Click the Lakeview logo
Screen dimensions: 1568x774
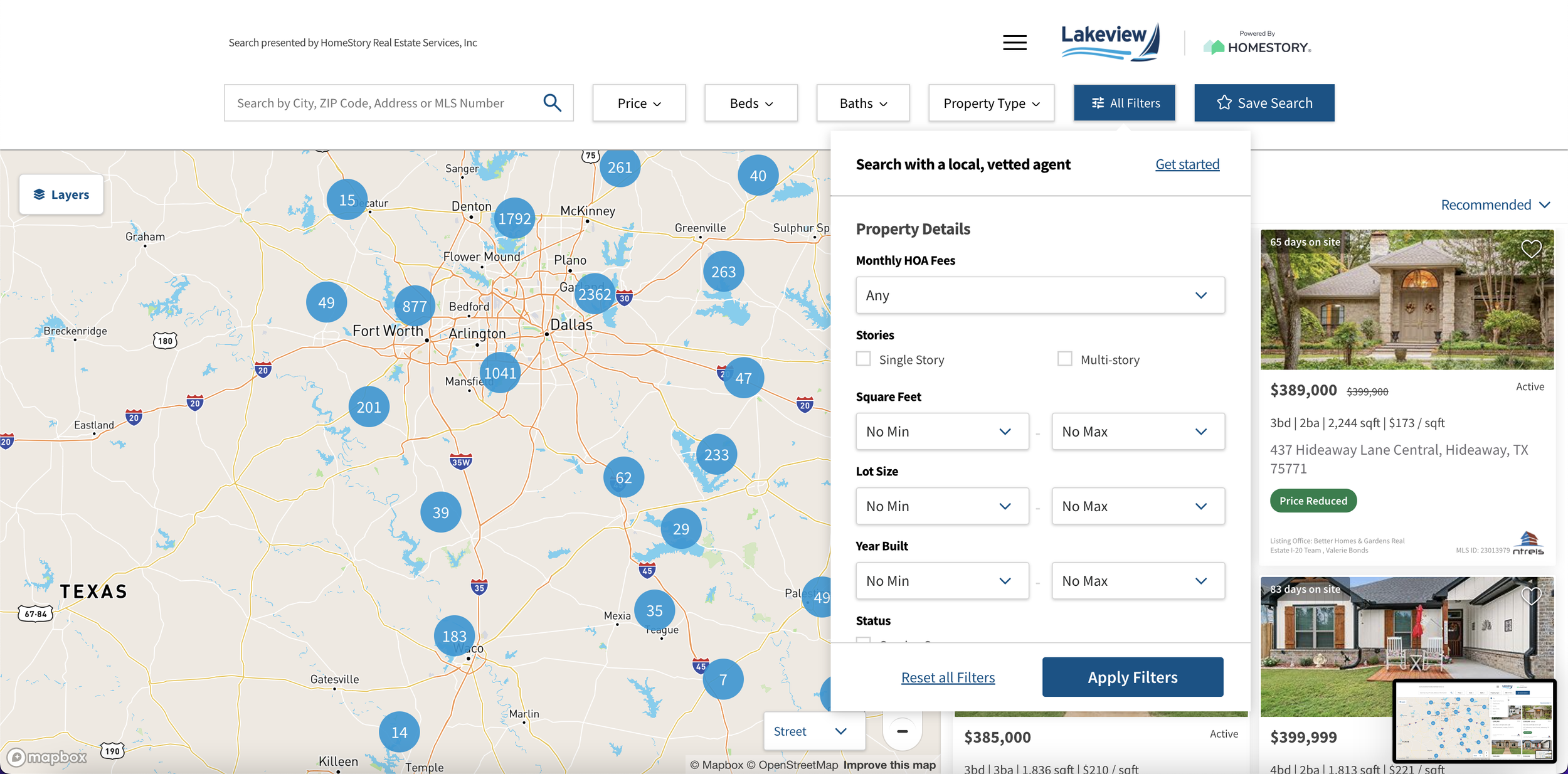tap(1110, 41)
